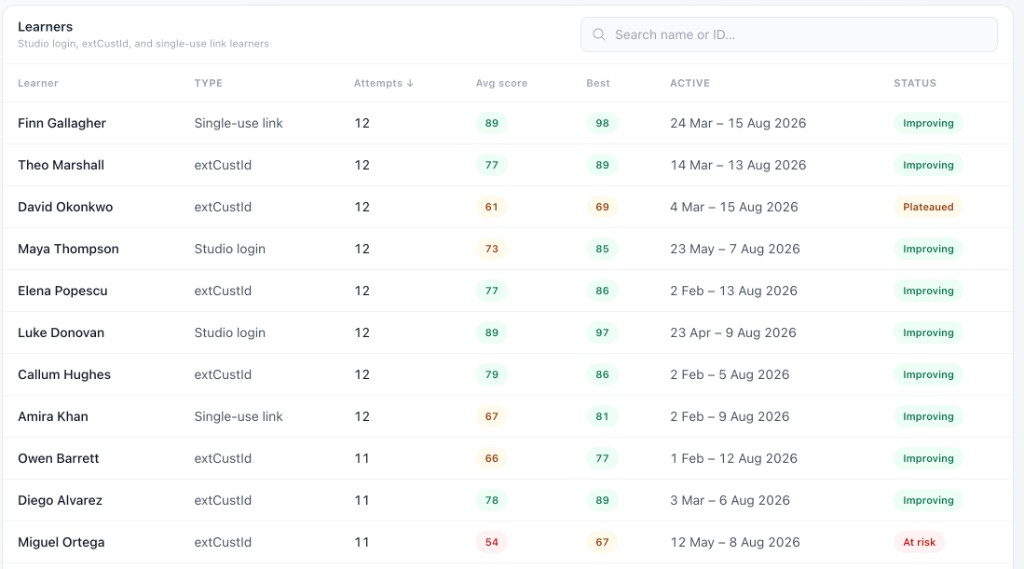Click the Attempts sort arrow icon

(410, 83)
